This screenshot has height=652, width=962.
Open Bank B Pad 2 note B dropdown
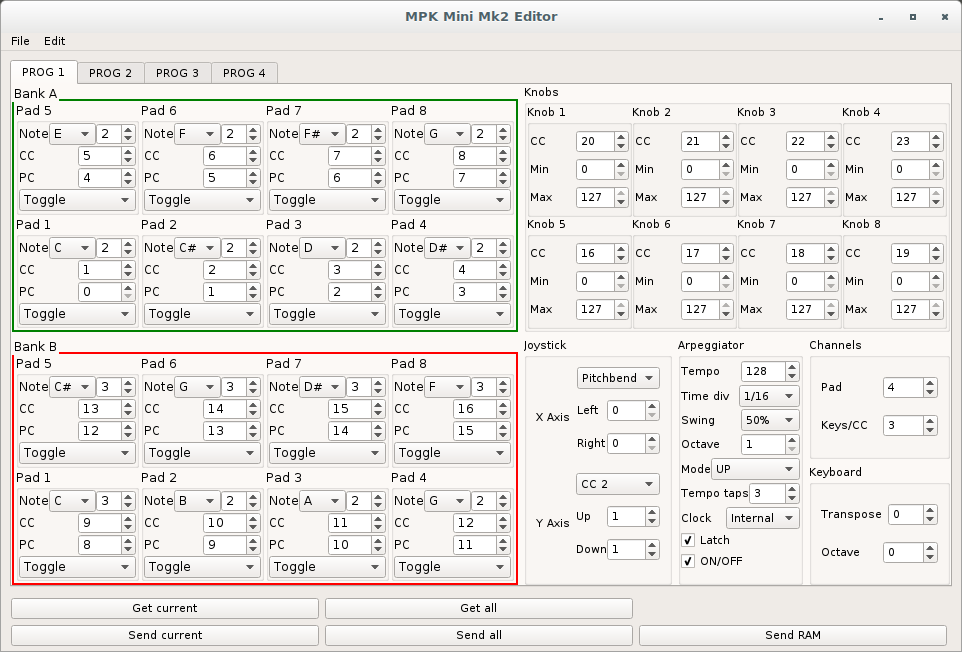[197, 501]
